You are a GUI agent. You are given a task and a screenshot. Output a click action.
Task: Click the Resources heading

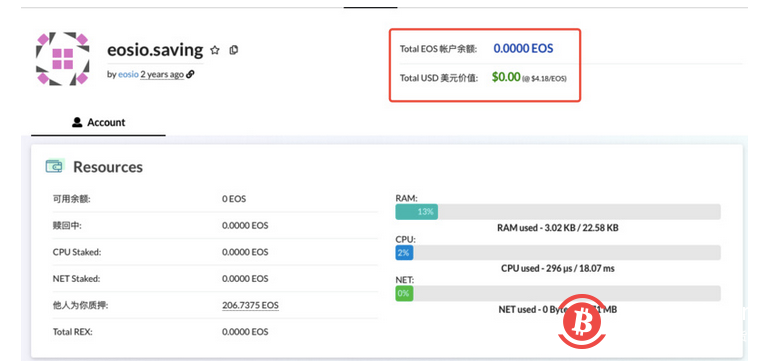108,167
